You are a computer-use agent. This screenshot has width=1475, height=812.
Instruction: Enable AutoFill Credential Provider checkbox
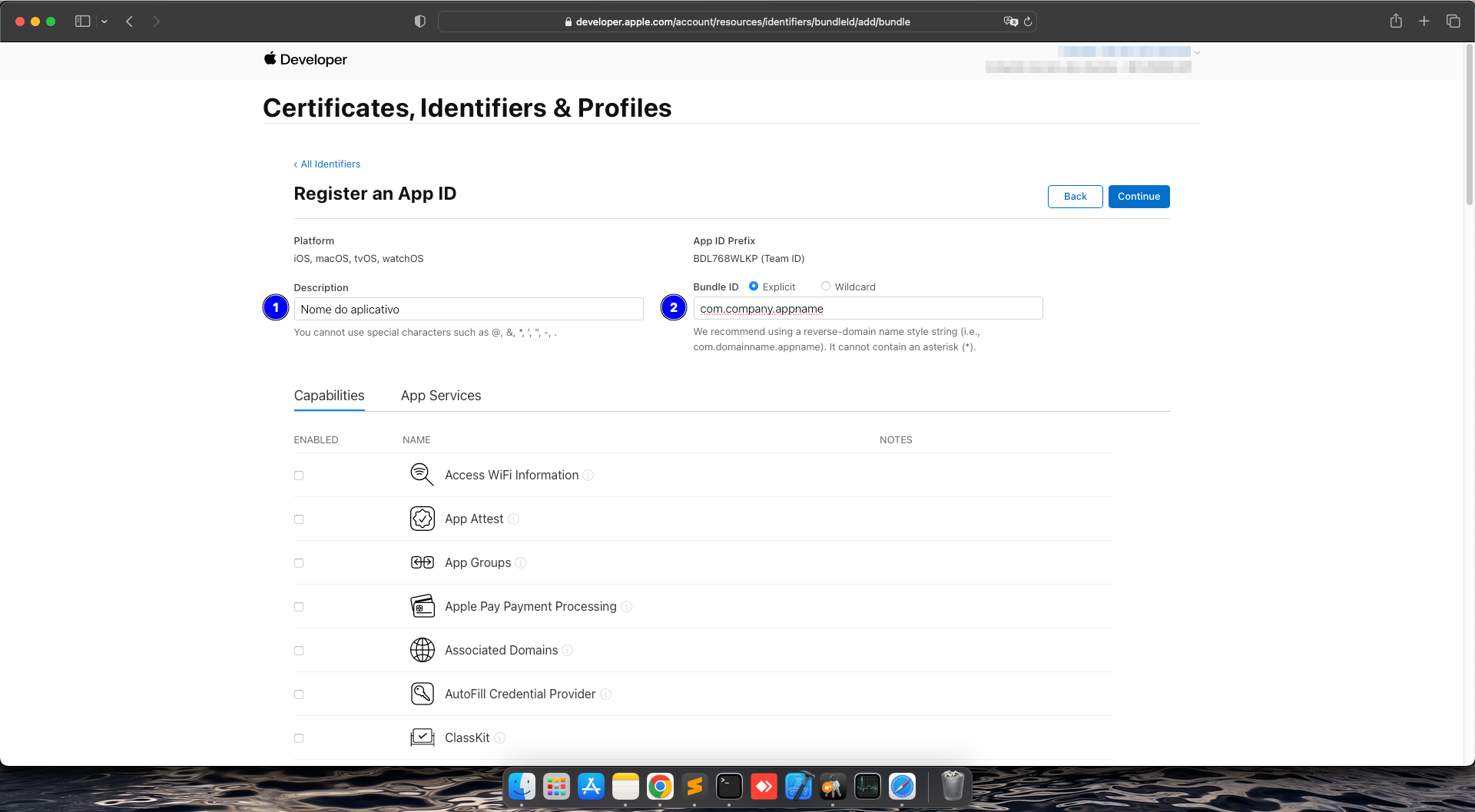299,694
